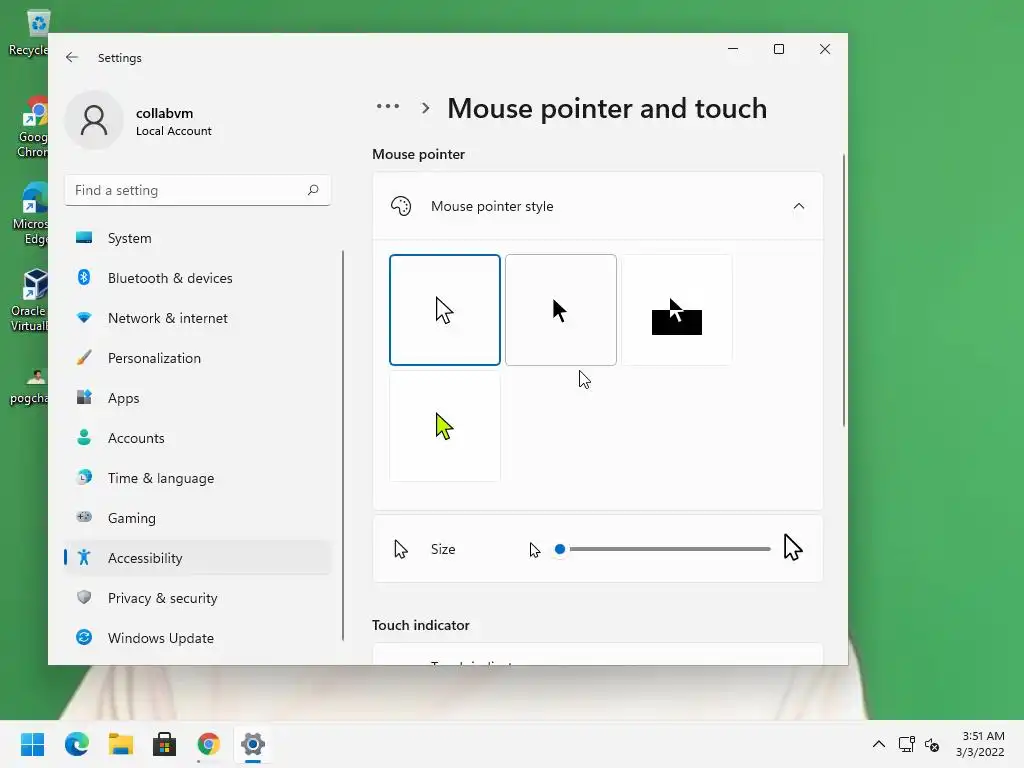Click the sidebar navigation scrollbar

tap(343, 445)
